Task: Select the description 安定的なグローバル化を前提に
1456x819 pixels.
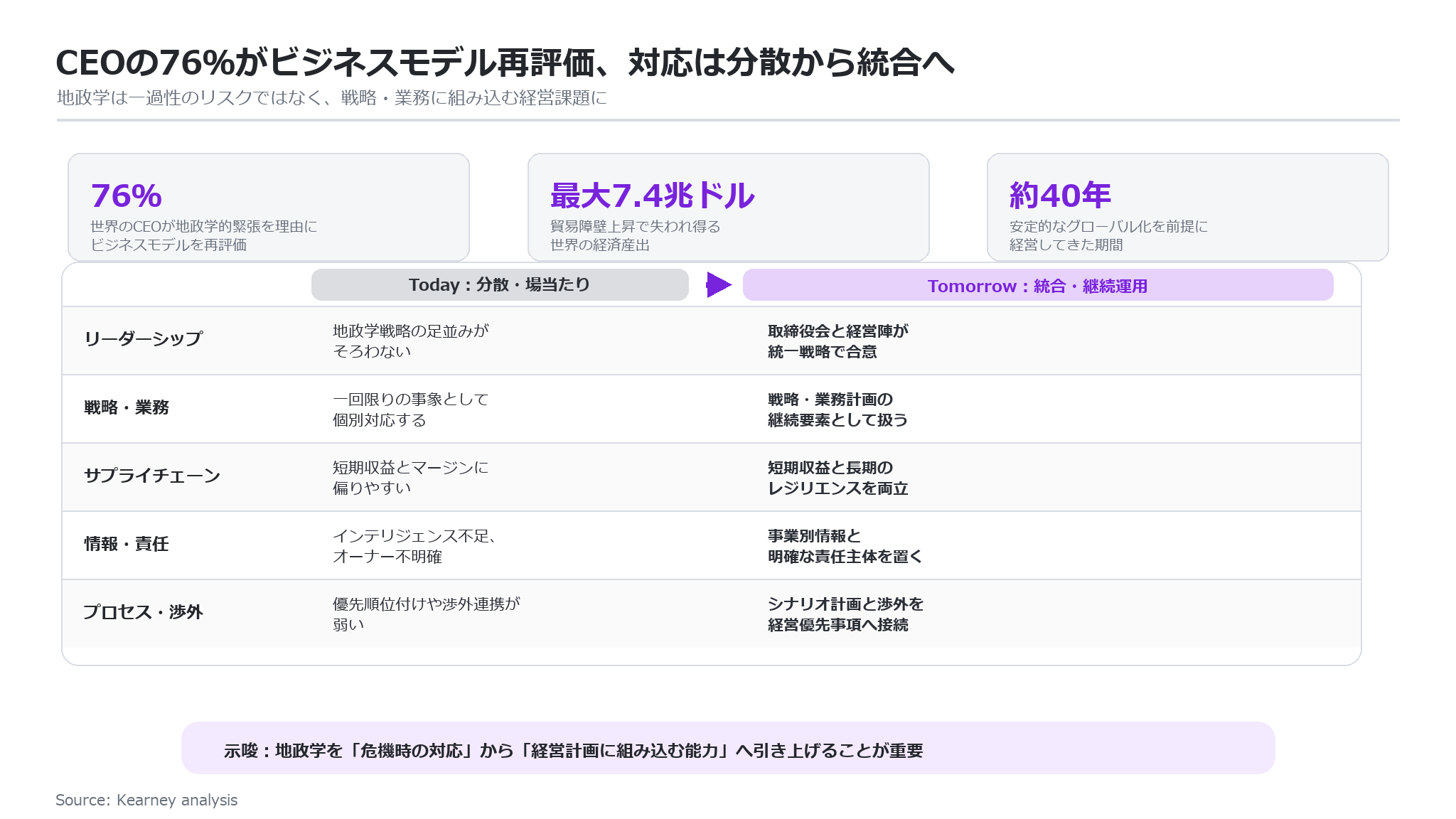Action: tap(1108, 235)
